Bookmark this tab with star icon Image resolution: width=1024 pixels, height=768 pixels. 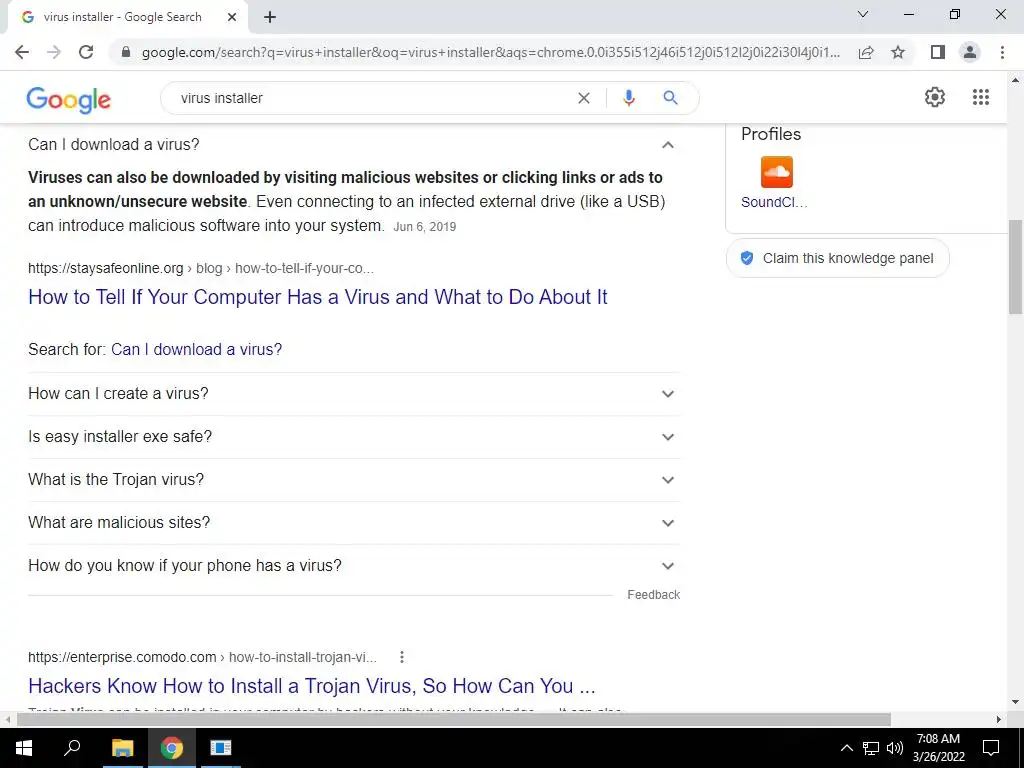coord(898,52)
